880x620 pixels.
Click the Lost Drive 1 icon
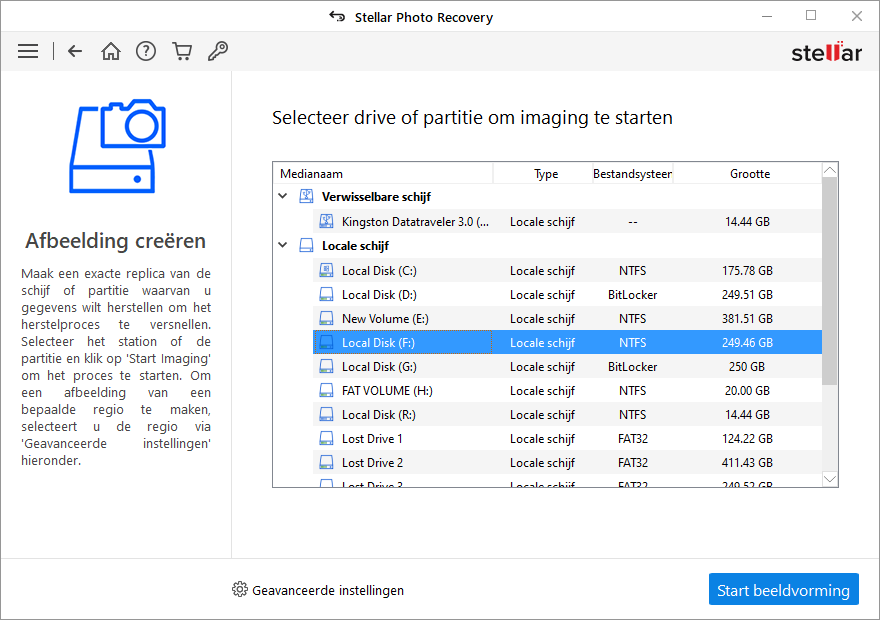(x=326, y=439)
